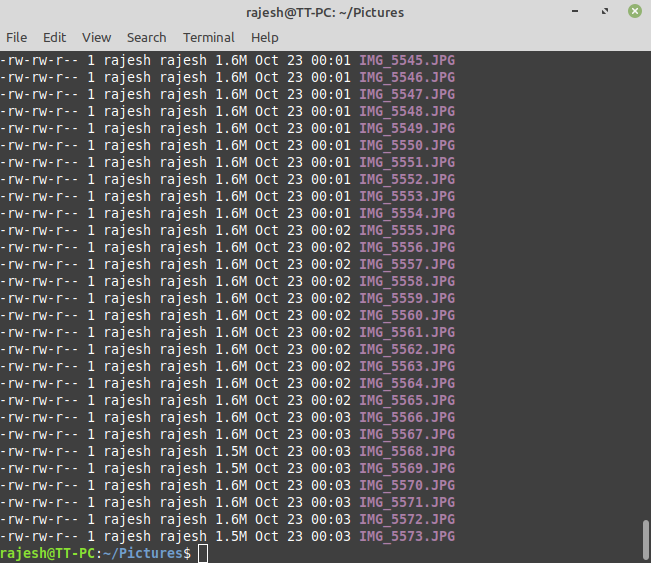Image resolution: width=651 pixels, height=563 pixels.
Task: Open the Terminal menu
Action: 209,37
